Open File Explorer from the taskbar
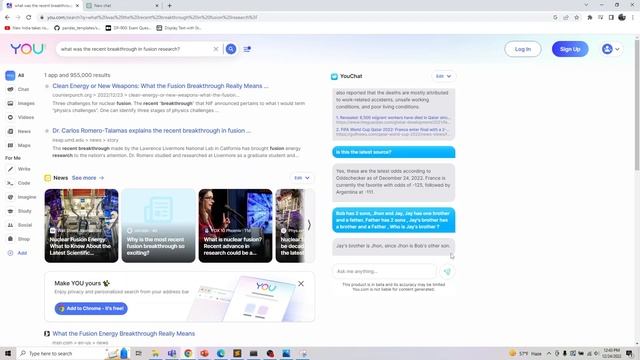 click(x=156, y=353)
